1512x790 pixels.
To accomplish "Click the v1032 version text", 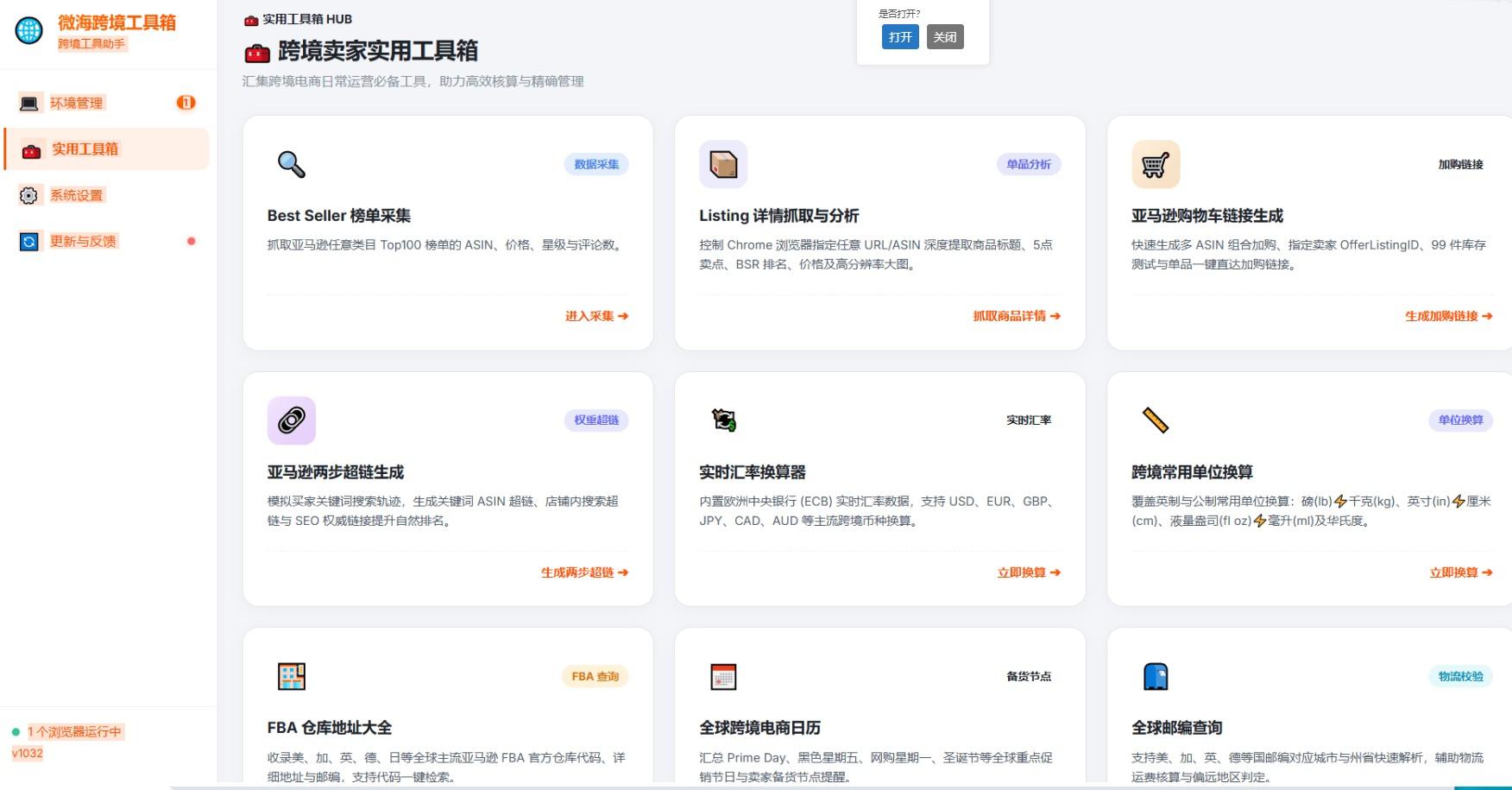I will 27,753.
